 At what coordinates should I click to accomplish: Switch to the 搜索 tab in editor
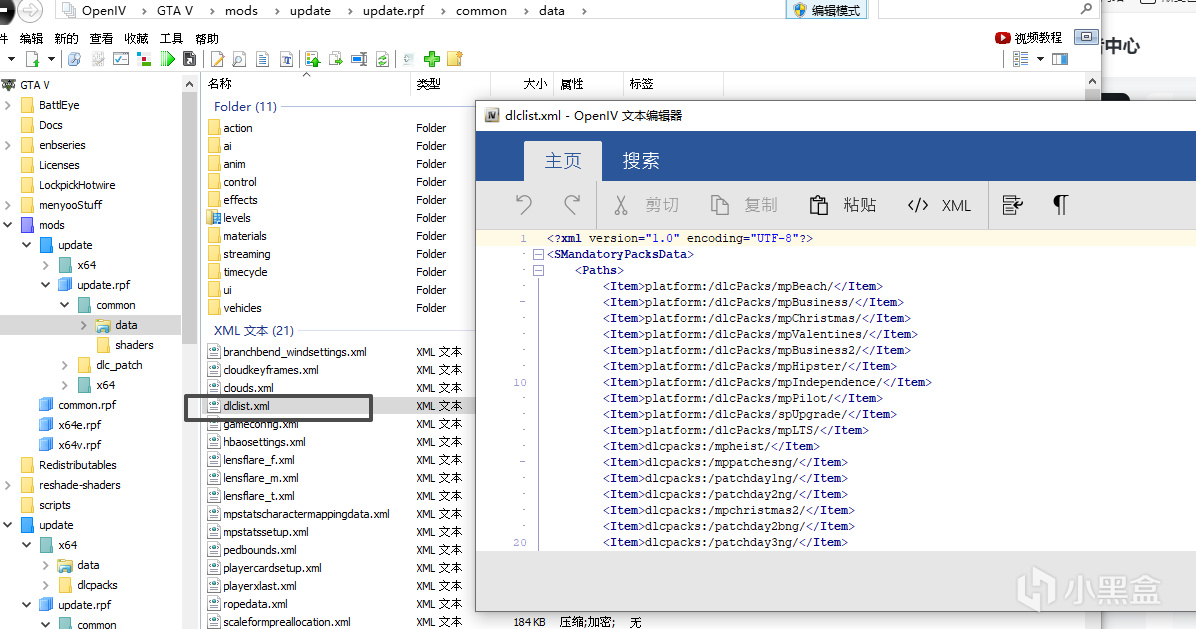pos(641,161)
